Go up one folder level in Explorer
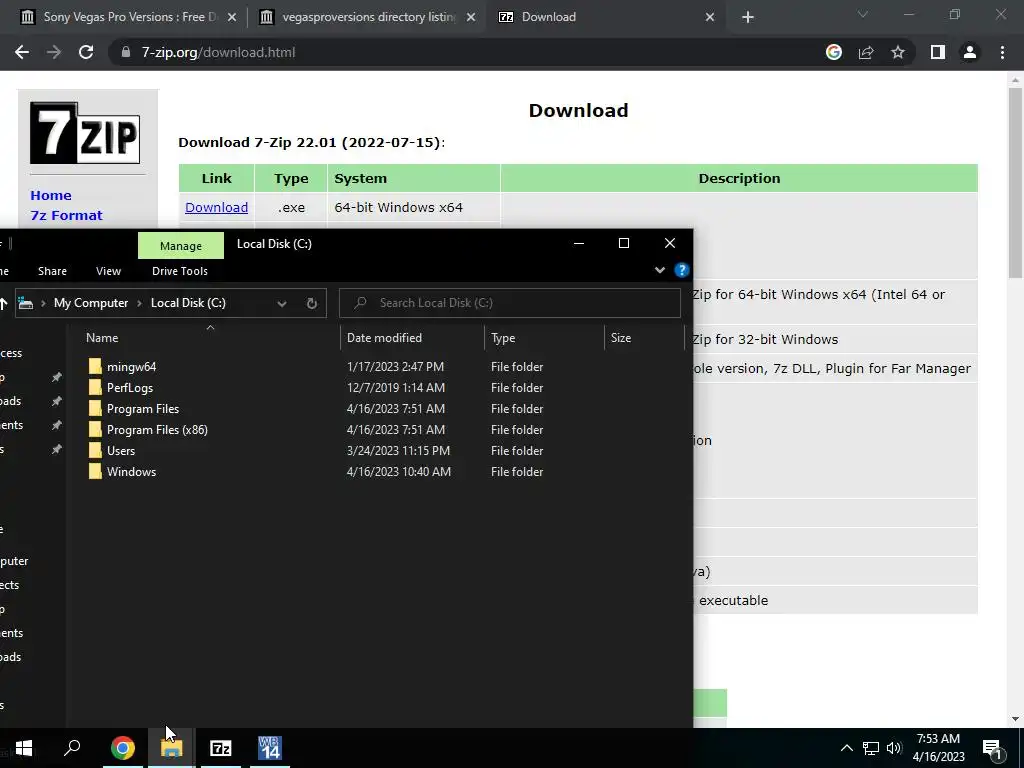1024x768 pixels. pyautogui.click(x=3, y=303)
